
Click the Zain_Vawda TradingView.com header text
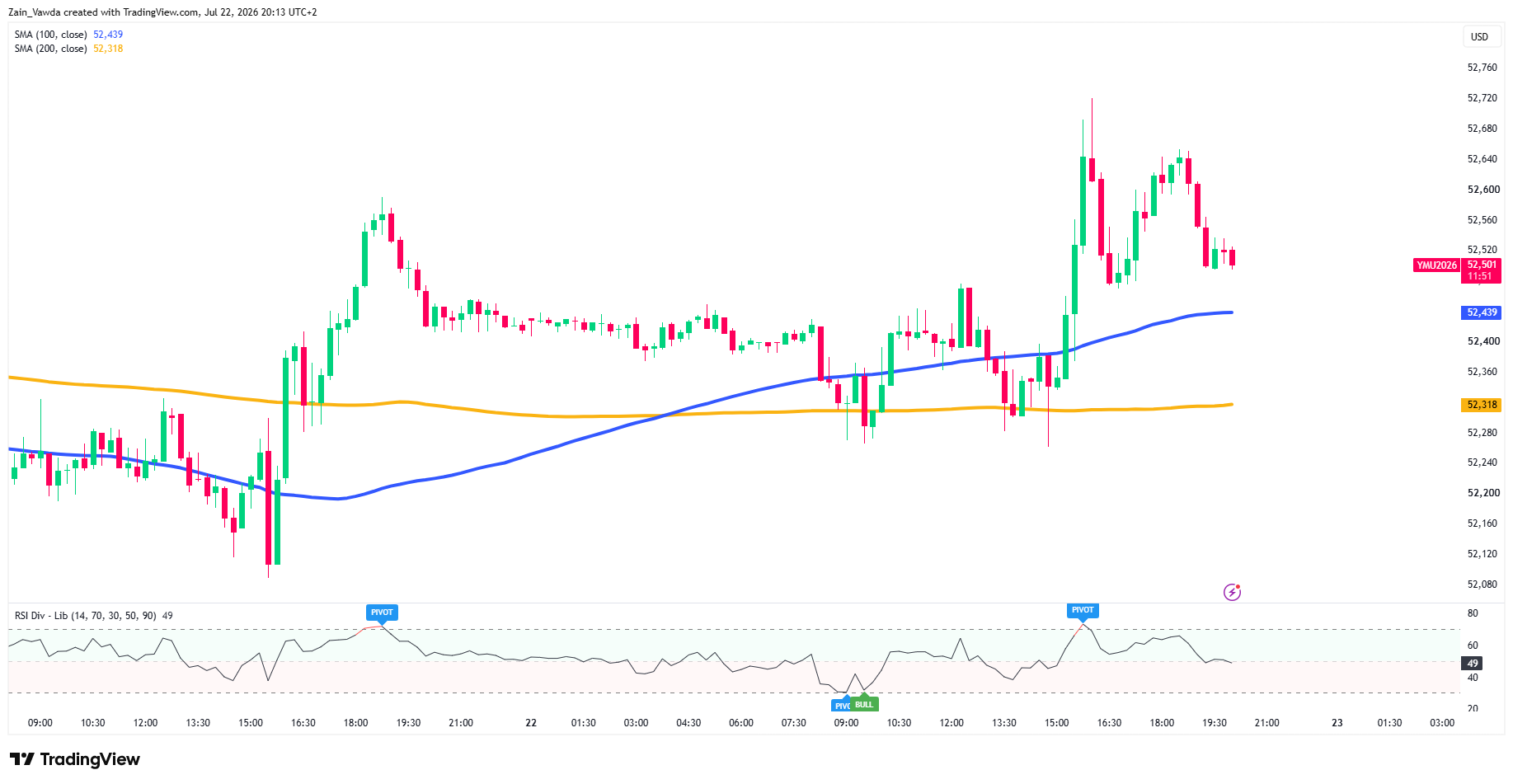[162, 12]
